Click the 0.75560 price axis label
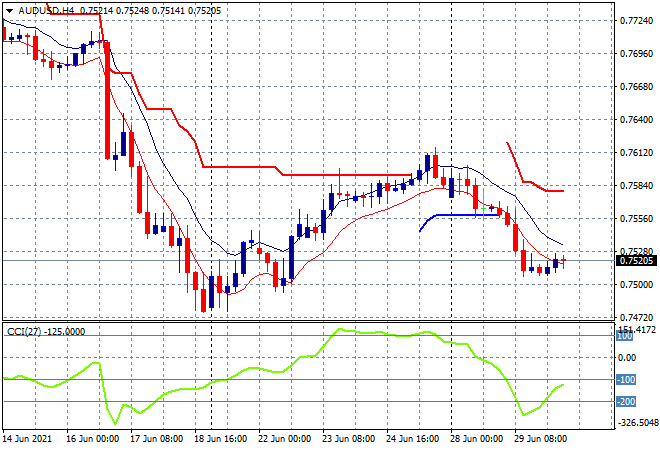 pos(637,218)
